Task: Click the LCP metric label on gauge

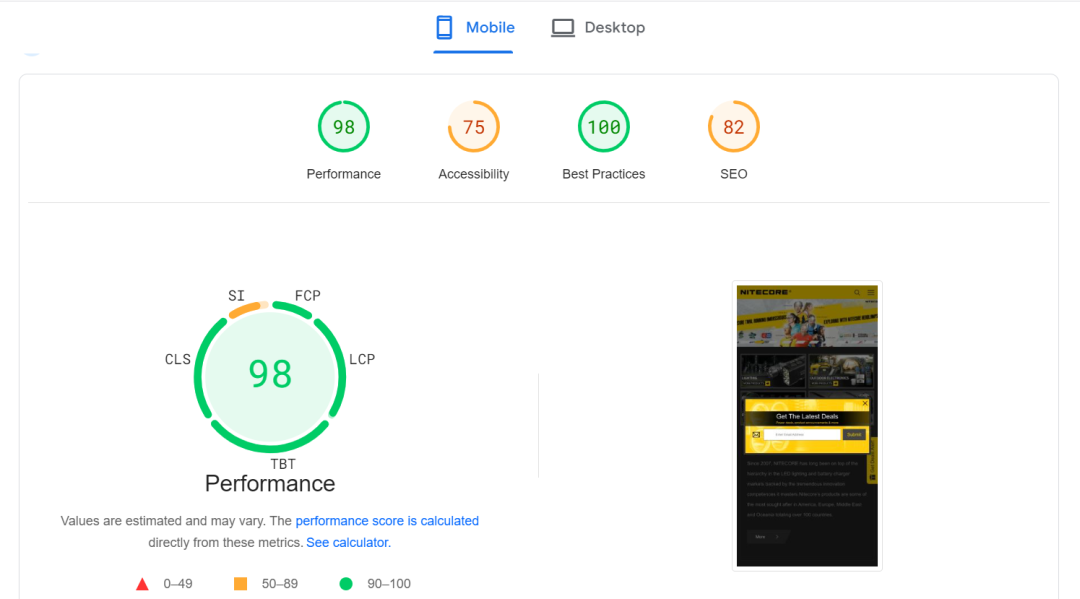Action: pyautogui.click(x=362, y=359)
